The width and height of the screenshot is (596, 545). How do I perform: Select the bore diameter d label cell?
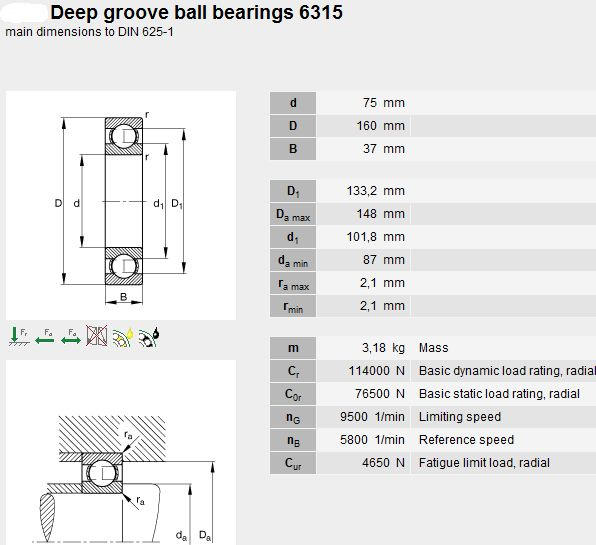point(293,103)
